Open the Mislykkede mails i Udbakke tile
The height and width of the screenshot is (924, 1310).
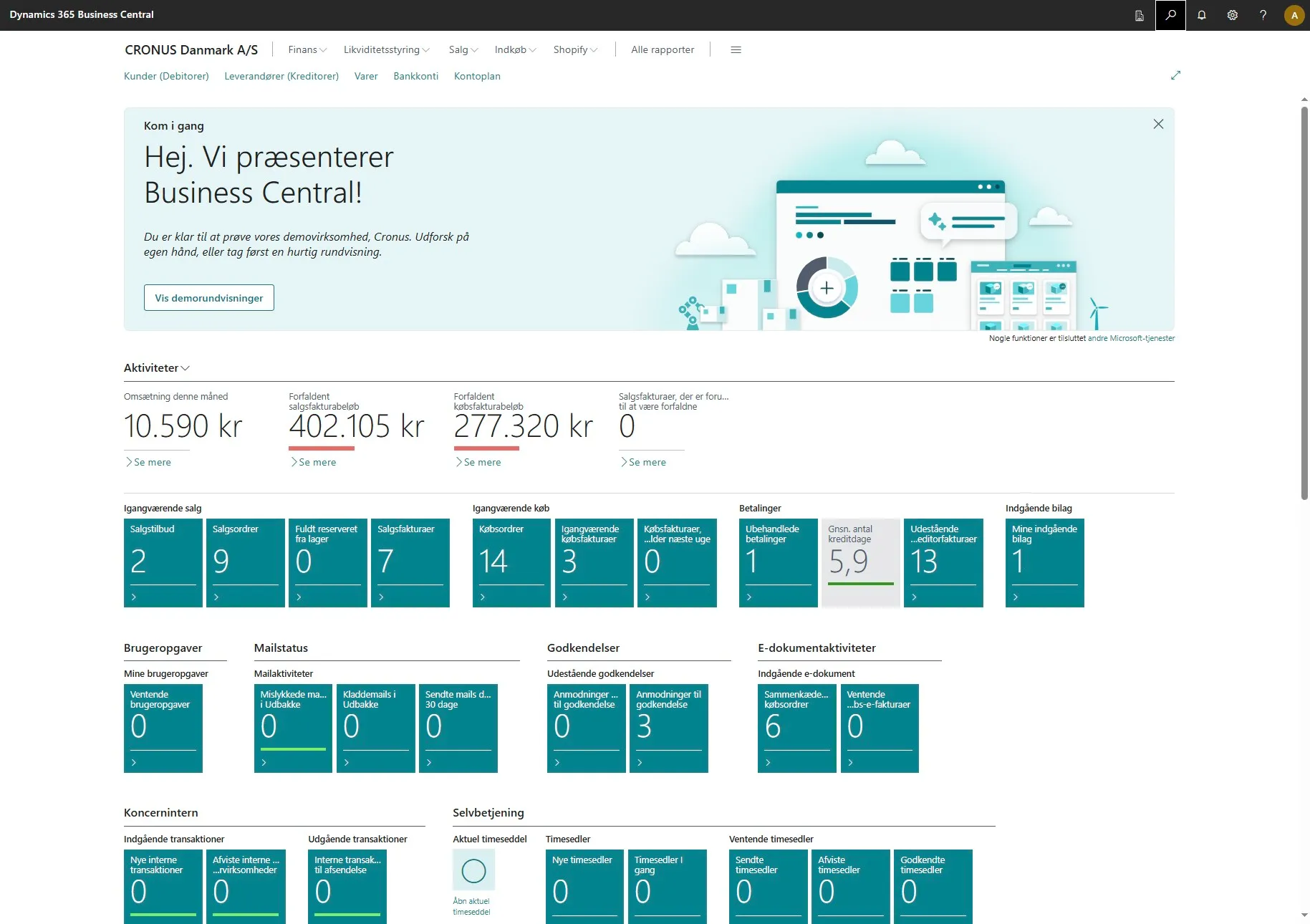coord(294,728)
